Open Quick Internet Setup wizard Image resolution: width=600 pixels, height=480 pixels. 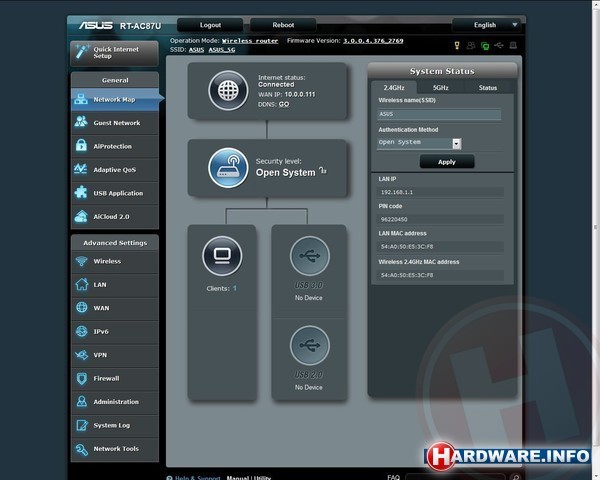[114, 53]
